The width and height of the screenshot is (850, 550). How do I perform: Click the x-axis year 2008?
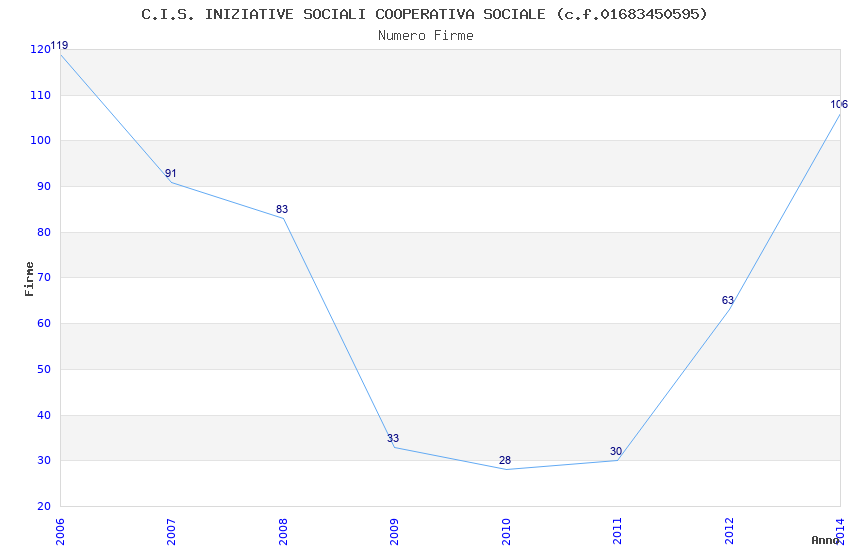283,531
